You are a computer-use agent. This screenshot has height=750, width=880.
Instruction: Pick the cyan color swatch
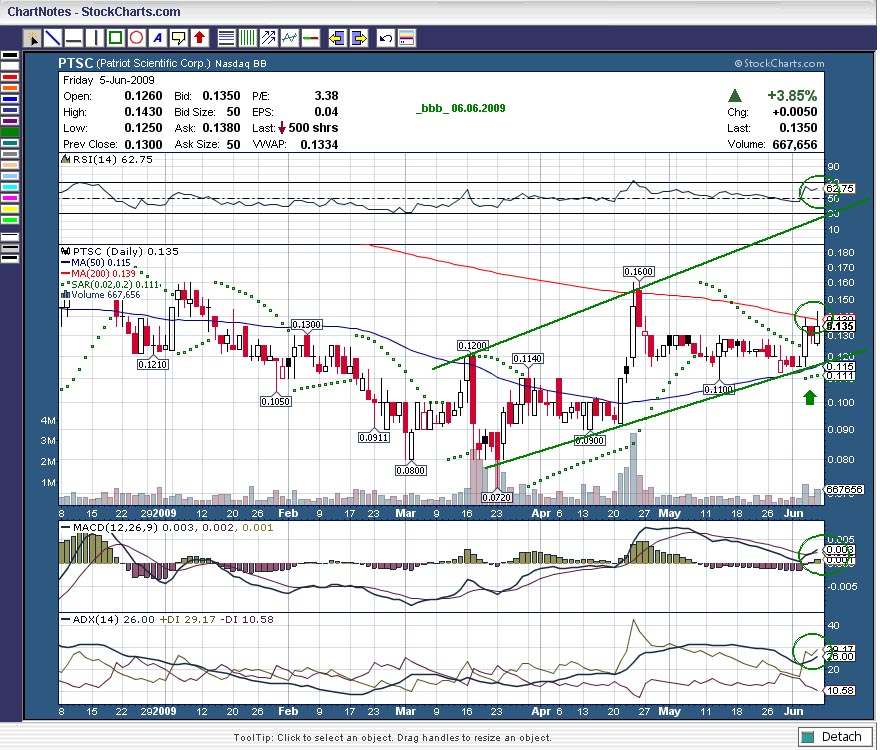tap(10, 187)
